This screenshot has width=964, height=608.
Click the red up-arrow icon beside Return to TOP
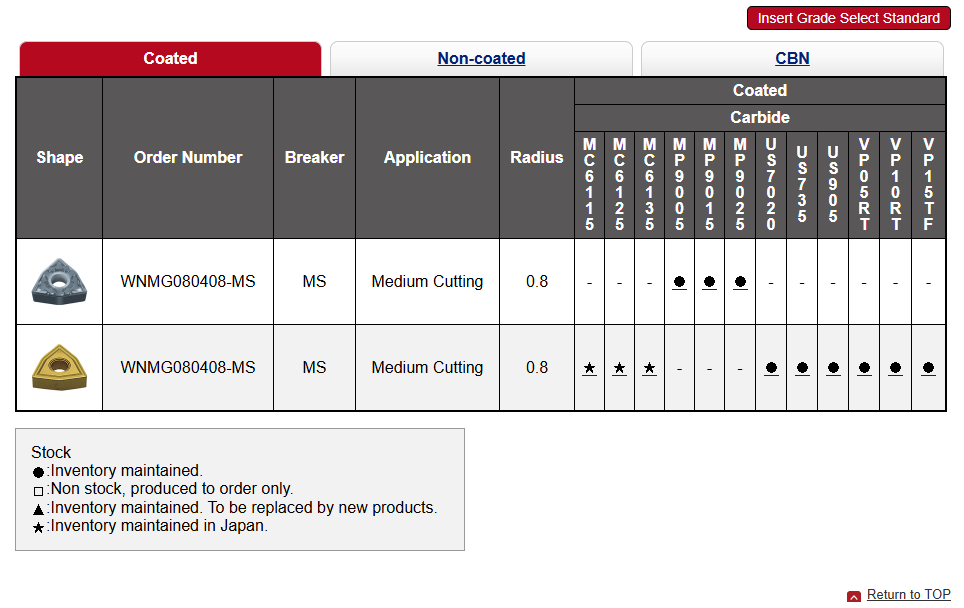coord(853,596)
